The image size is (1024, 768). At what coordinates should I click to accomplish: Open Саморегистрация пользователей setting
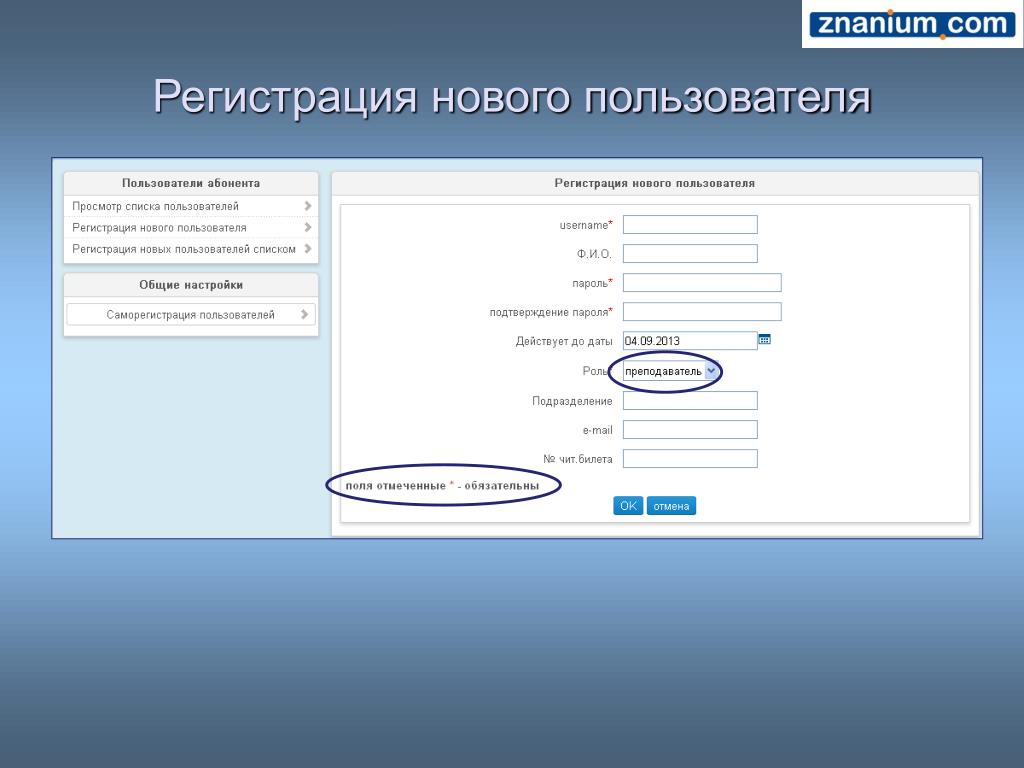[x=191, y=315]
